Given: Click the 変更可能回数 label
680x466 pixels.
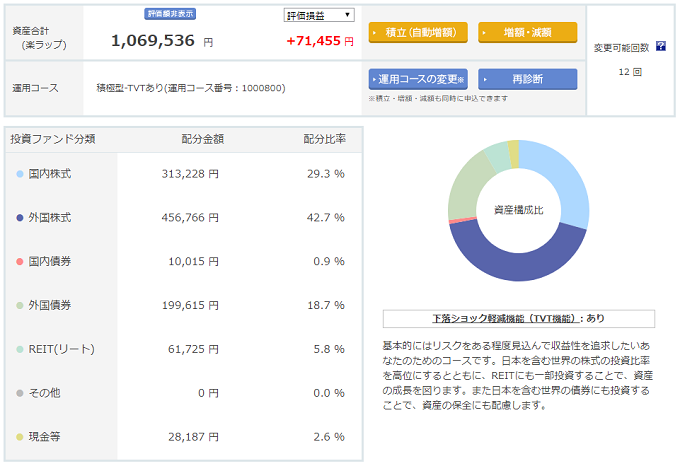Looking at the screenshot, I should click(621, 48).
